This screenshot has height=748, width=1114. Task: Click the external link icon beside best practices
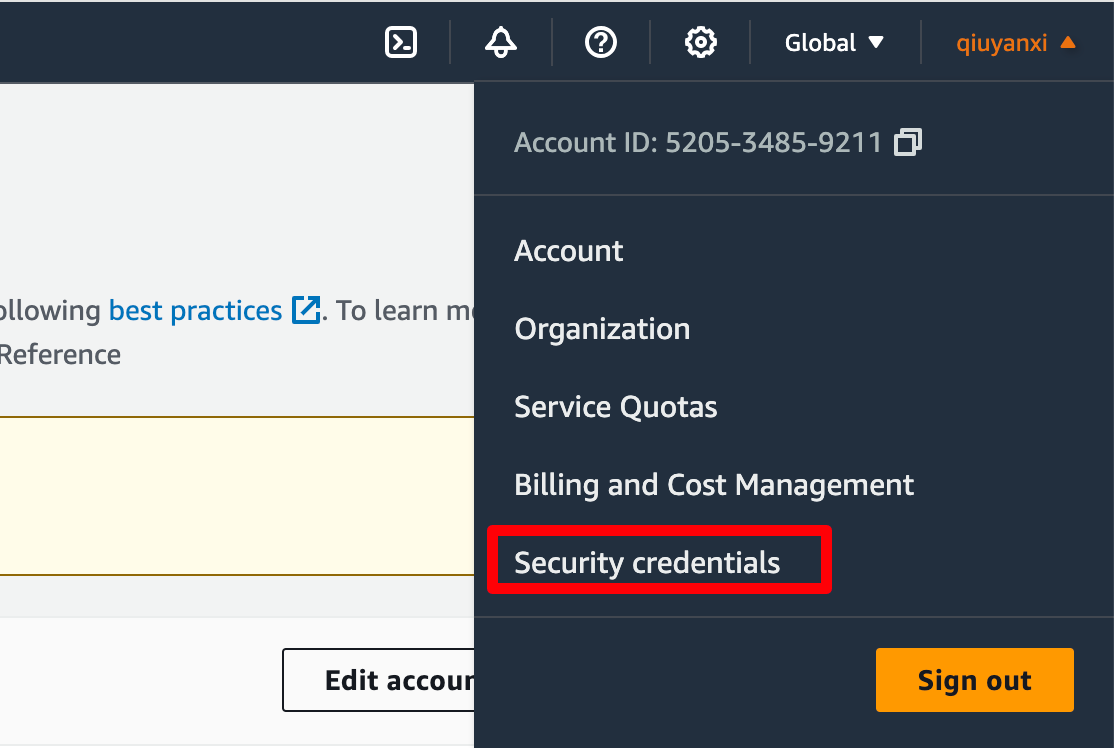306,310
